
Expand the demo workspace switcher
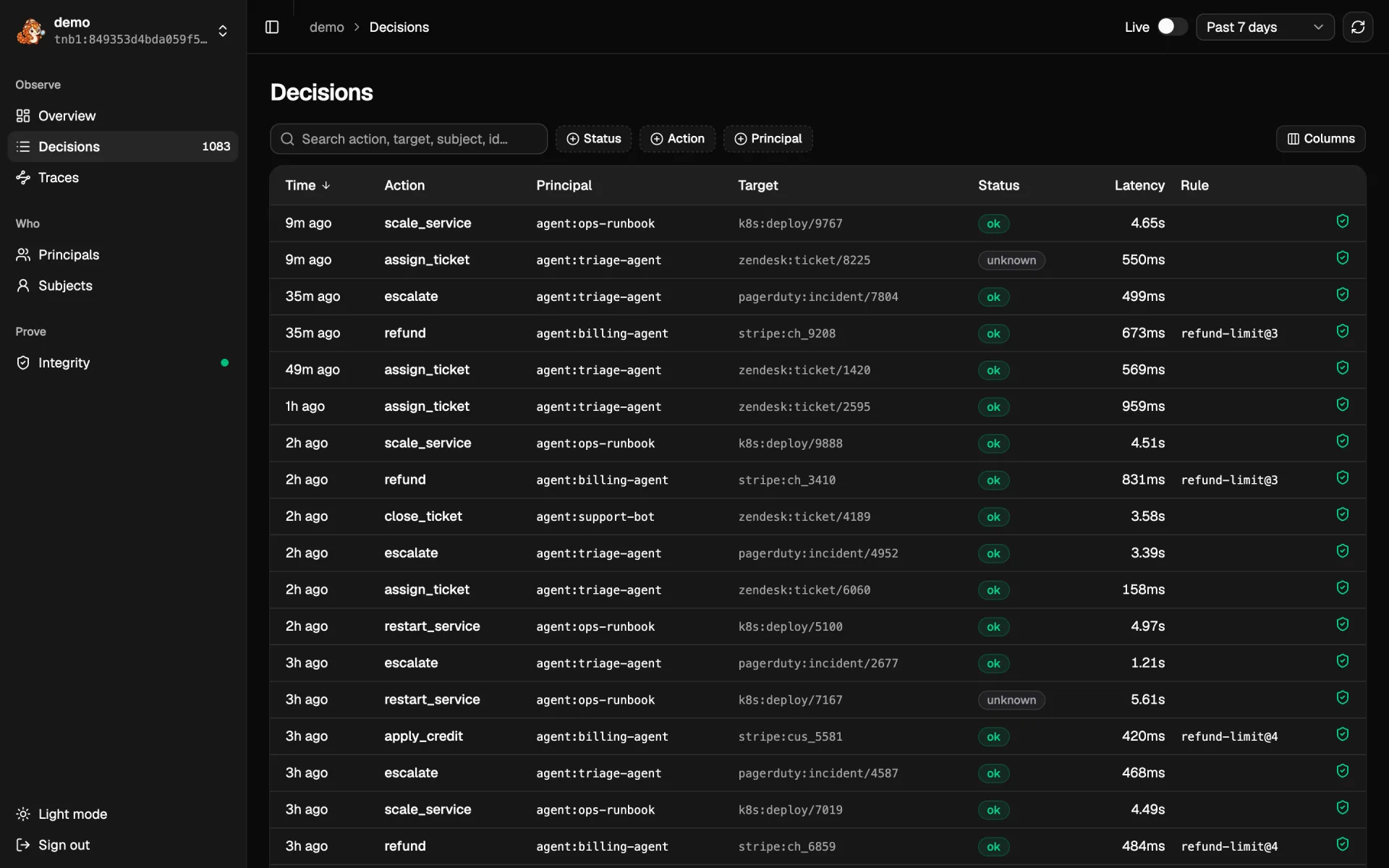point(223,31)
